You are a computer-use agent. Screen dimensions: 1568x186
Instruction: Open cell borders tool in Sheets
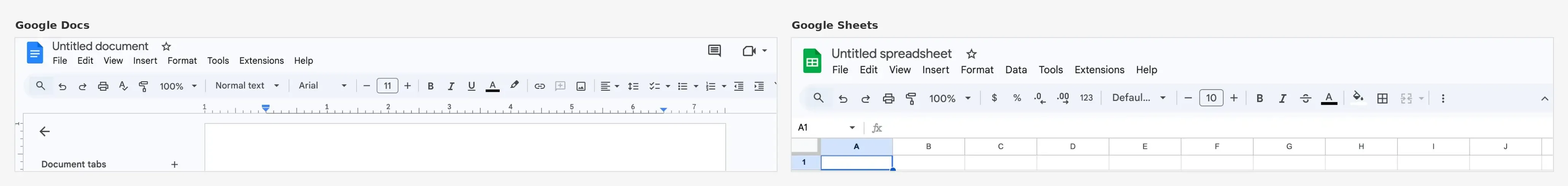(1382, 98)
